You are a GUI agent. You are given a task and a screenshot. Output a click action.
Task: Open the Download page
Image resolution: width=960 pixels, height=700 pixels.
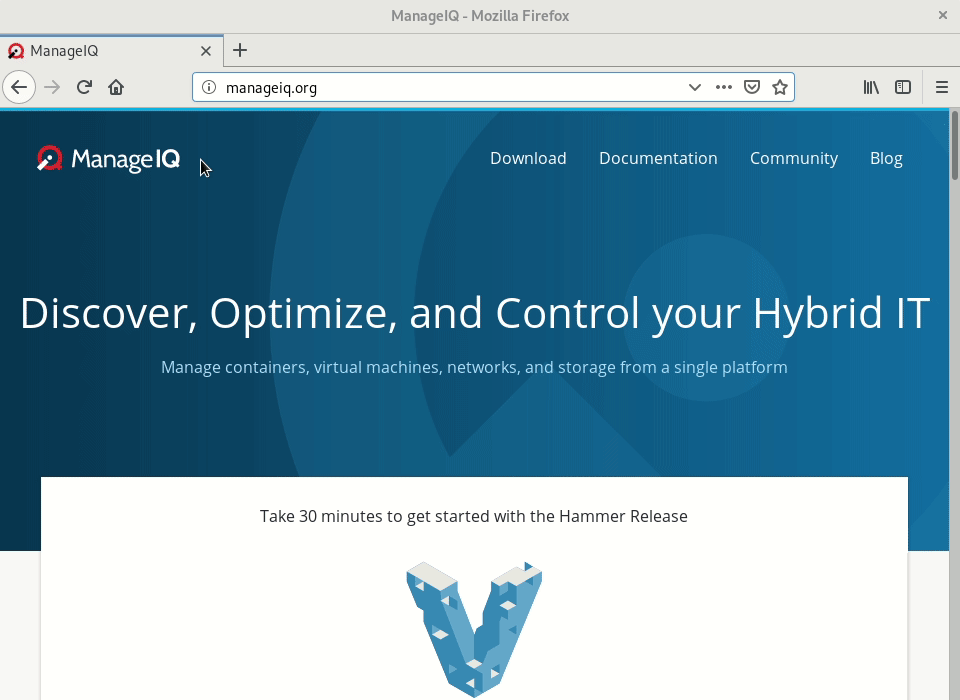(x=528, y=158)
